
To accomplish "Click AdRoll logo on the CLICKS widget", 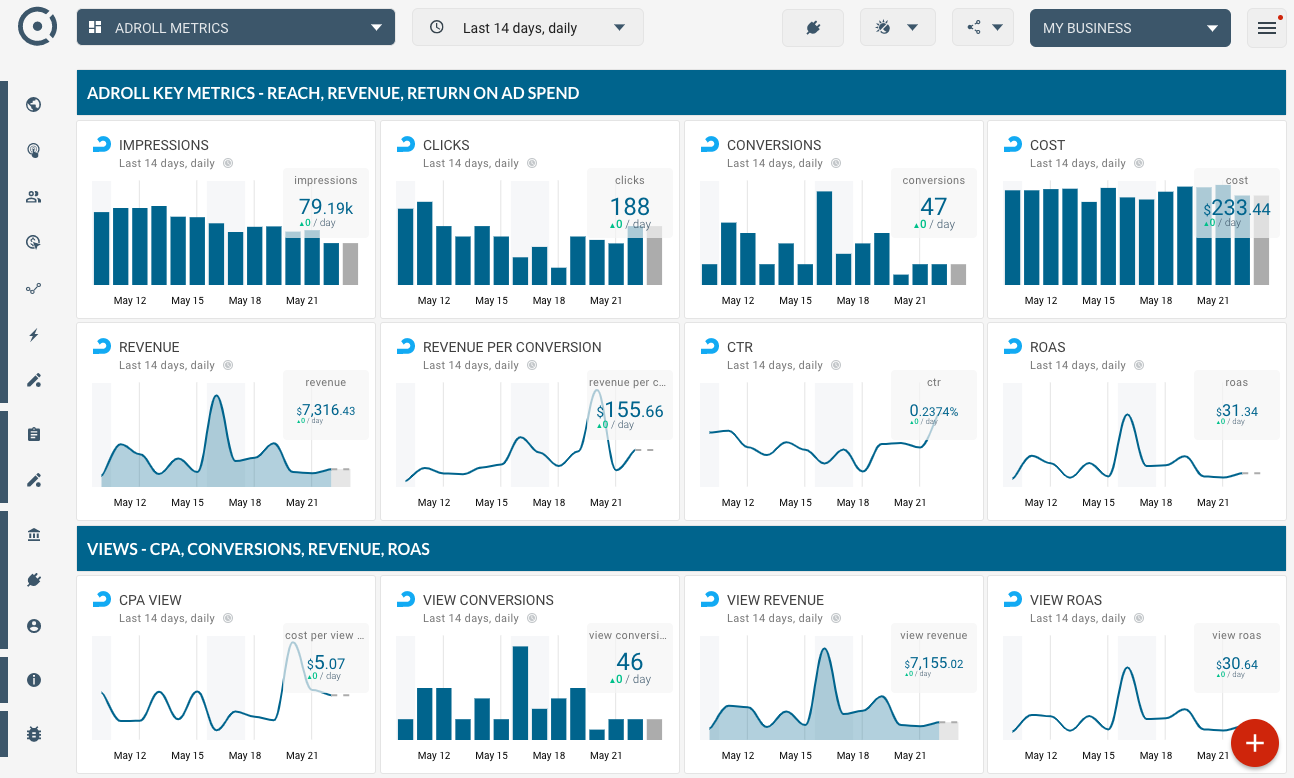I will [x=406, y=144].
